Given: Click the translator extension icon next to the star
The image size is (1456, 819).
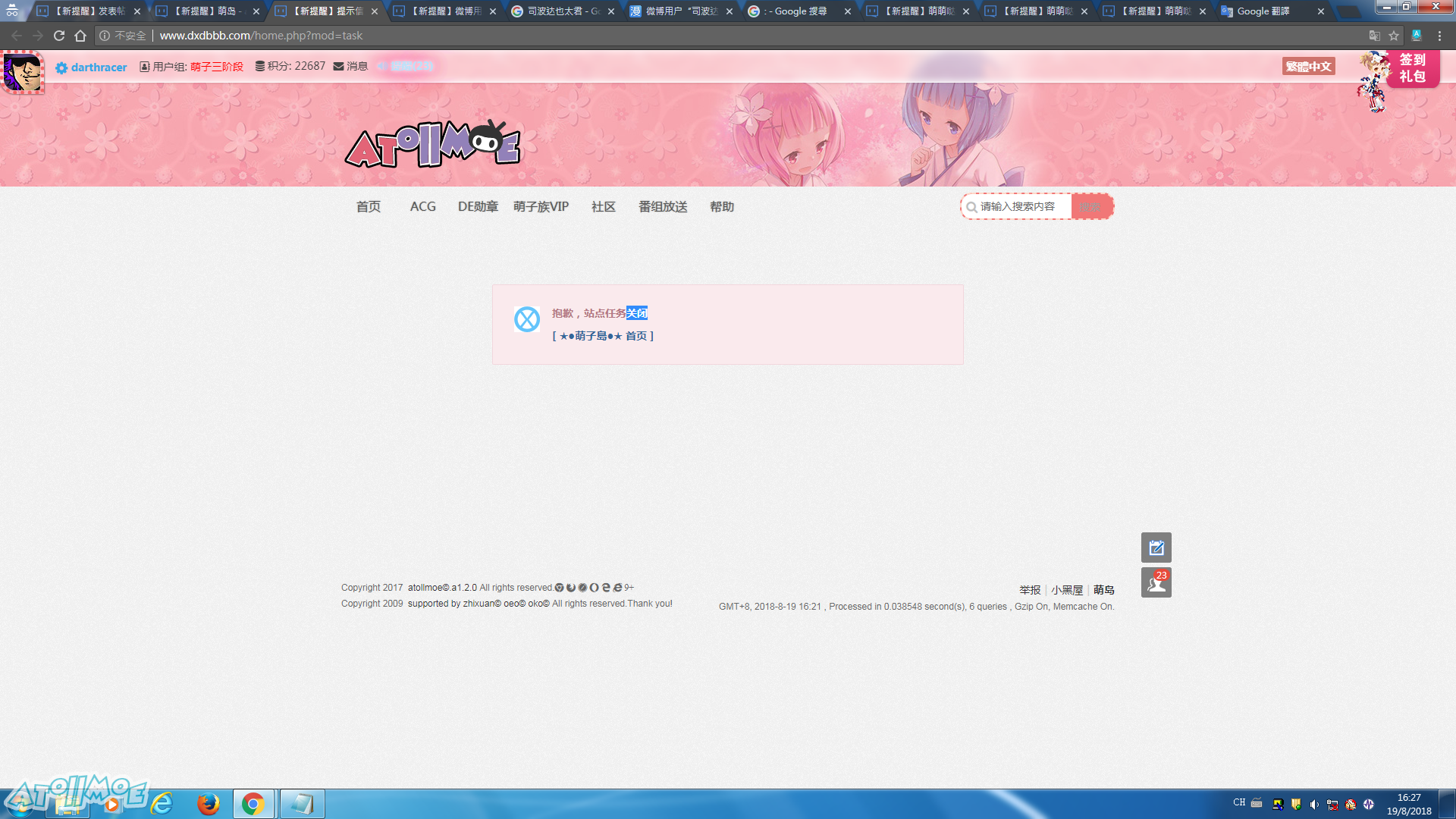Looking at the screenshot, I should click(x=1417, y=36).
